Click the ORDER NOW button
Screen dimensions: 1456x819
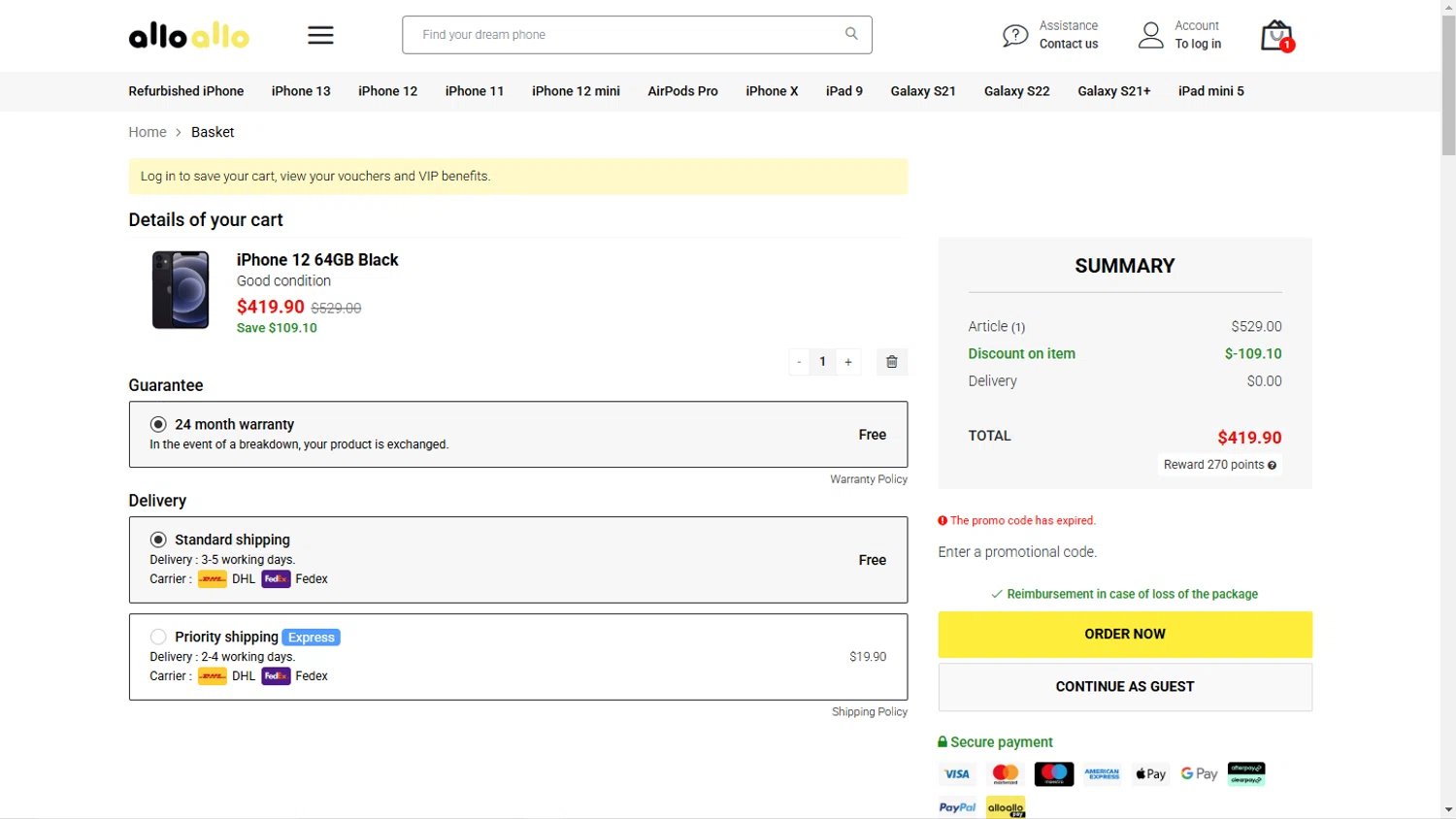pyautogui.click(x=1125, y=635)
